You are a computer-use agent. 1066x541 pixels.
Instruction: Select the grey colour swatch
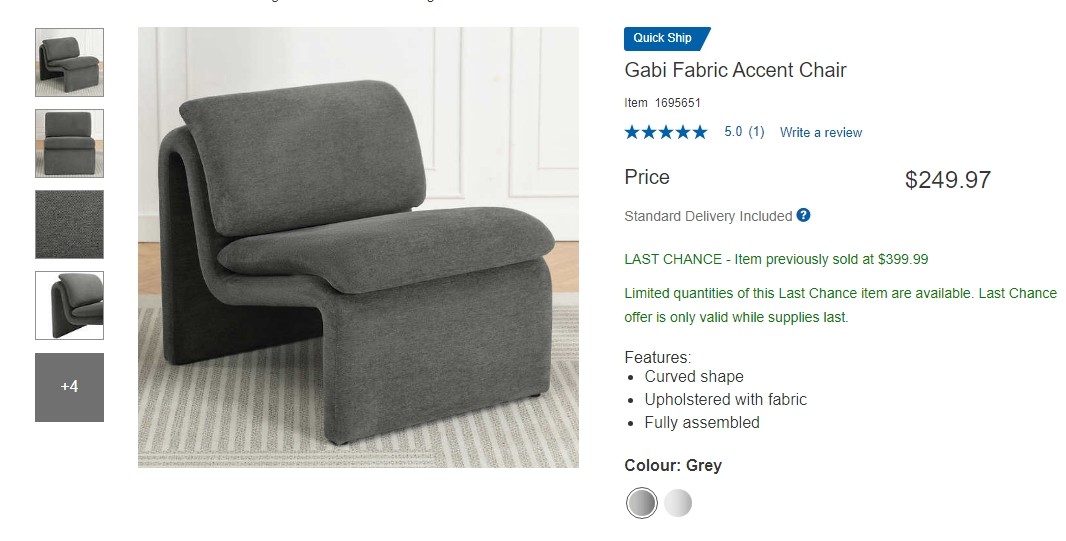pyautogui.click(x=641, y=504)
